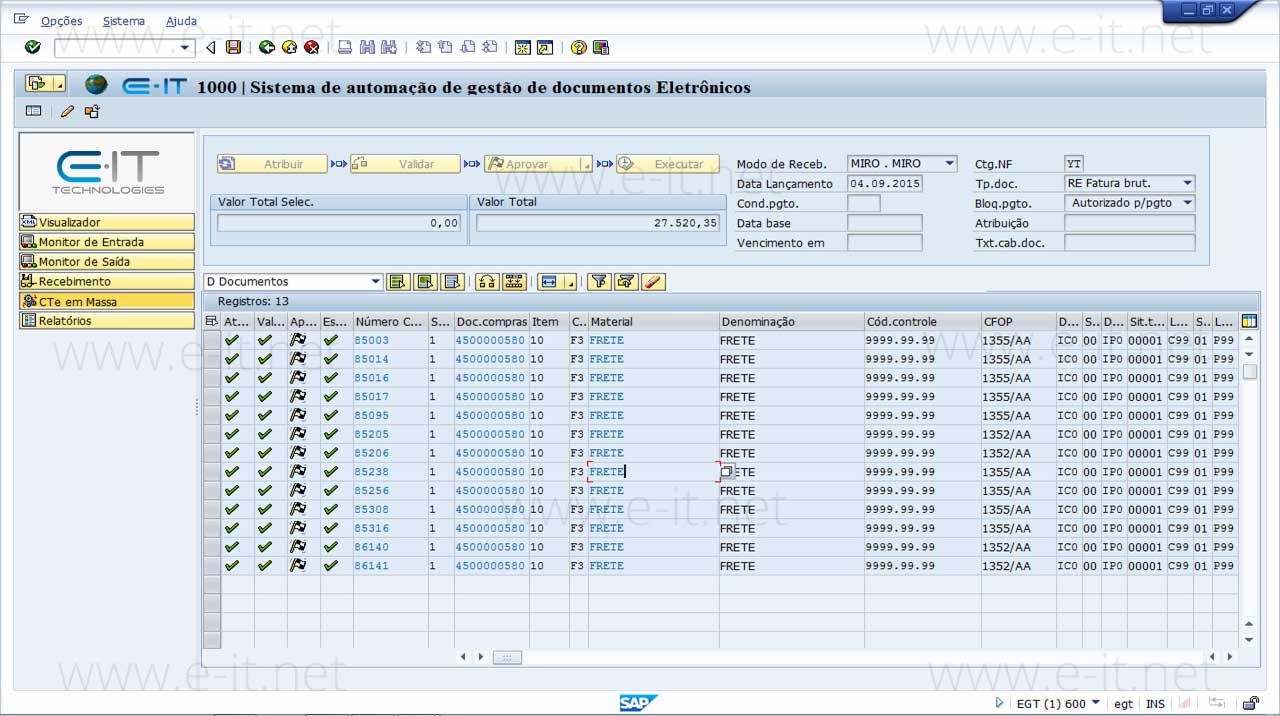Click the Executar button
Image resolution: width=1280 pixels, height=716 pixels.
668,164
